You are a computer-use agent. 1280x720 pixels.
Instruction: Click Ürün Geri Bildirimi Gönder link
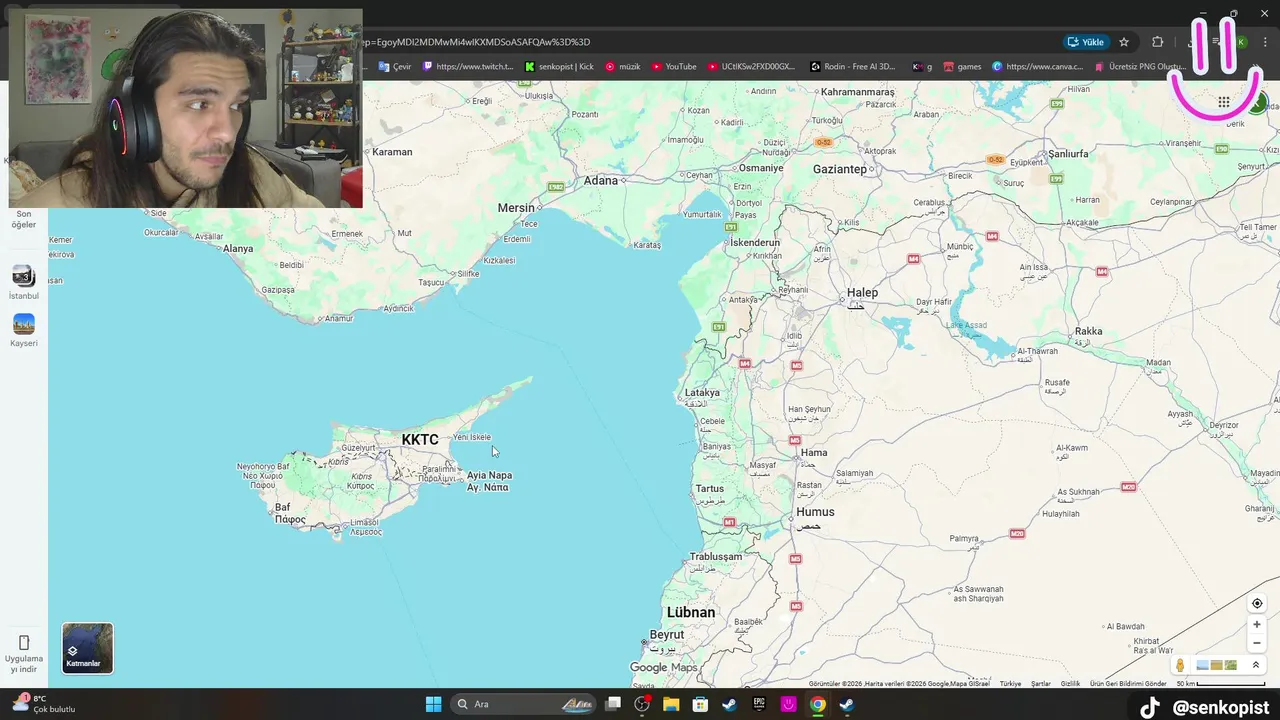pyautogui.click(x=1128, y=684)
